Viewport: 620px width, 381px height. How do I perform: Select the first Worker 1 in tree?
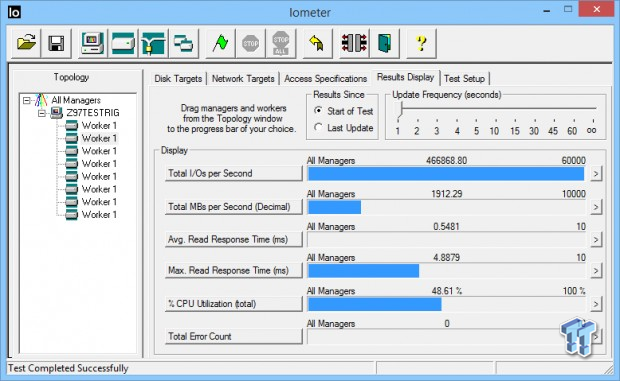pos(99,126)
